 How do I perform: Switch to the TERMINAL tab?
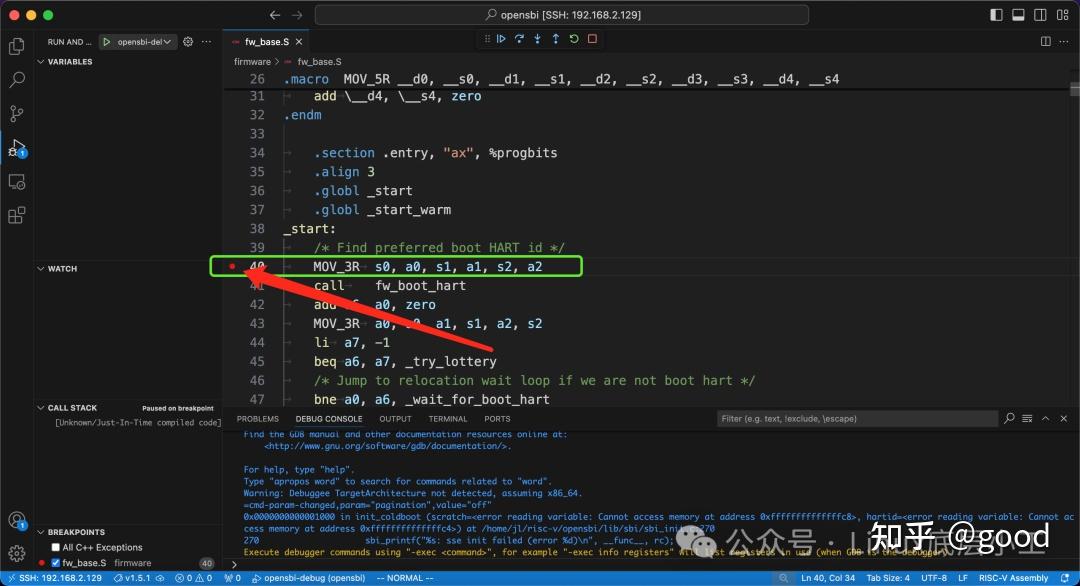[x=448, y=418]
